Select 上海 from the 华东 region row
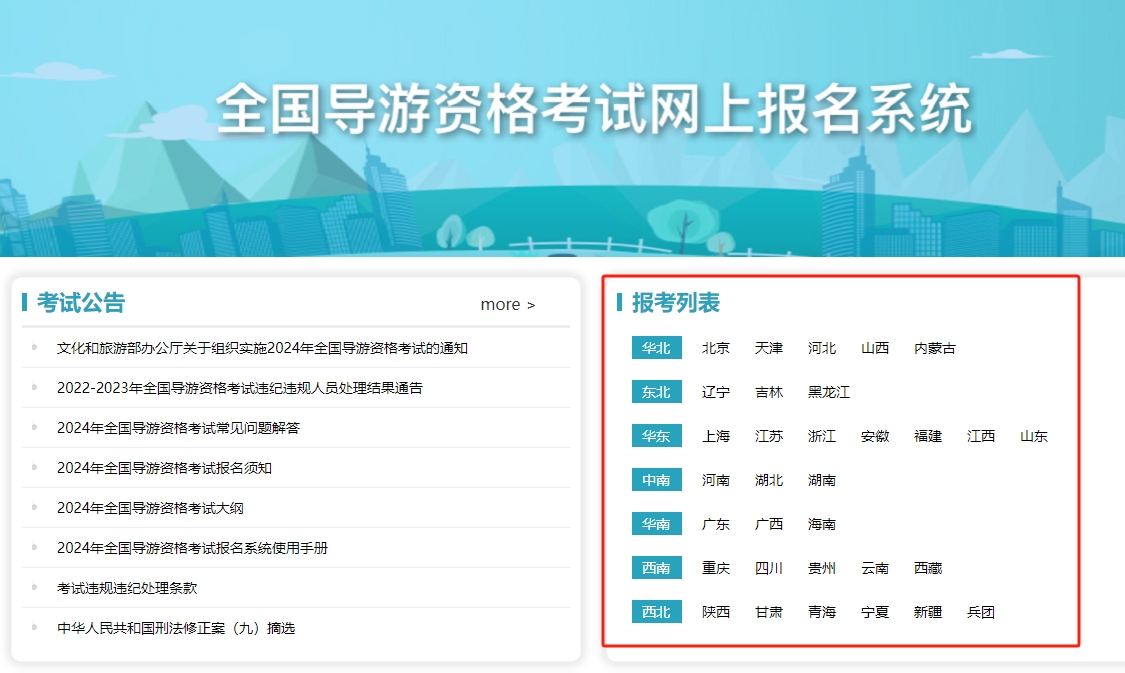 pos(716,436)
